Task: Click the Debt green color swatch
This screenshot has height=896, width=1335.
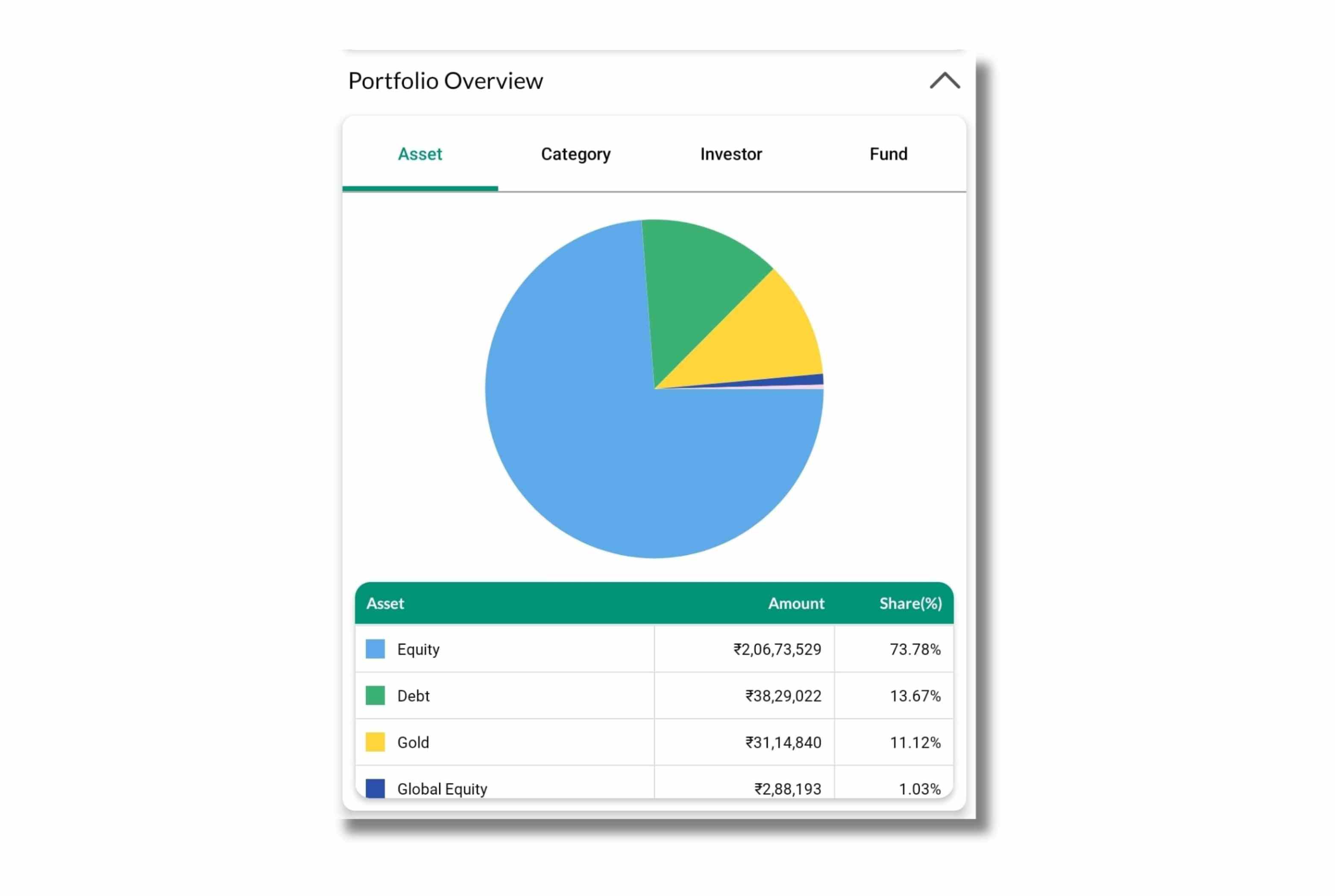Action: [x=375, y=696]
